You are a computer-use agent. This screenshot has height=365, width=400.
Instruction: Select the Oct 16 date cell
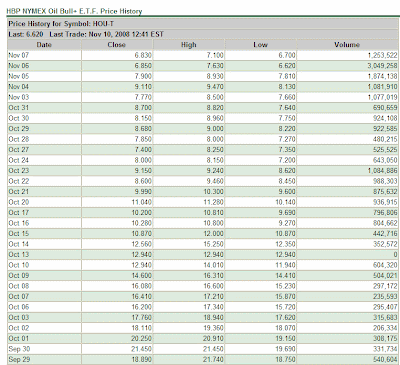point(44,223)
